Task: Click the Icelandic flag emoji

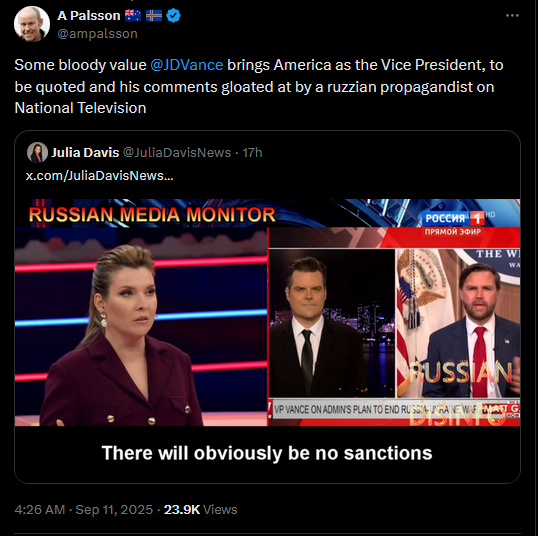Action: (154, 15)
